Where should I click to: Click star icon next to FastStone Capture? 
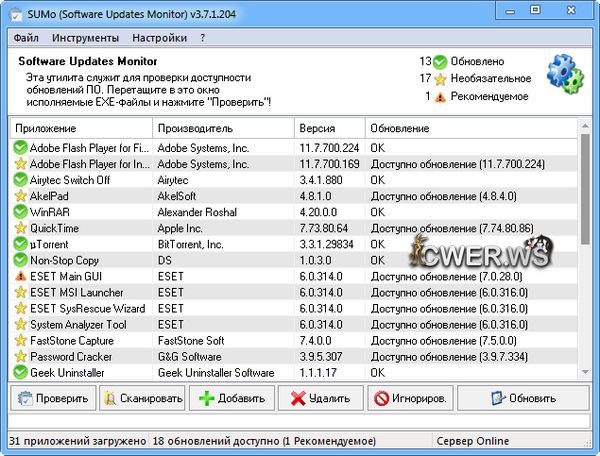20,340
